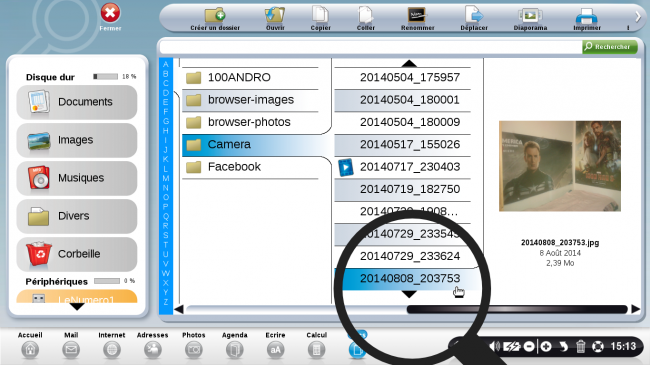Expand sidebar list with bottom down arrow
The image size is (650, 365).
[x=77, y=307]
